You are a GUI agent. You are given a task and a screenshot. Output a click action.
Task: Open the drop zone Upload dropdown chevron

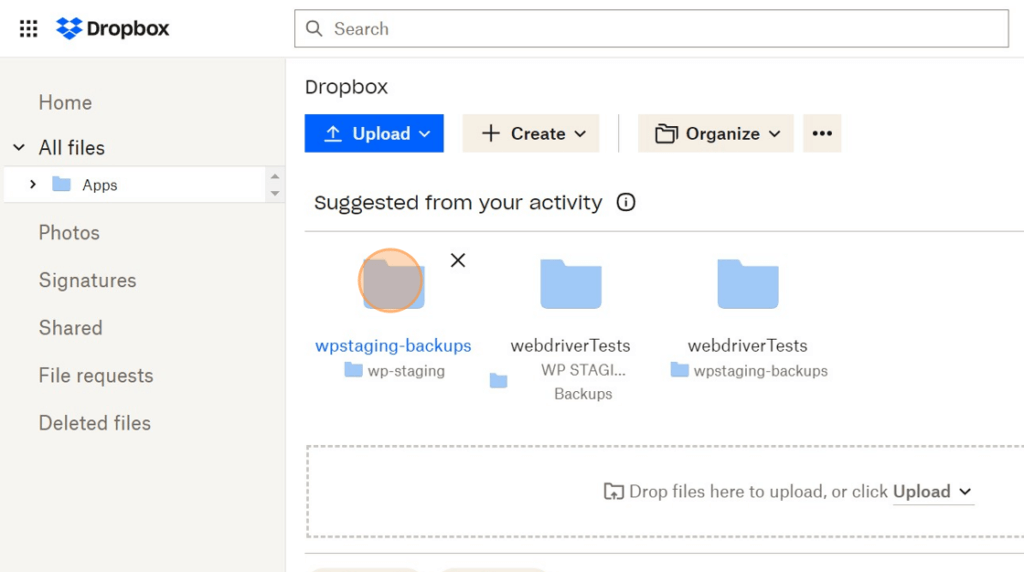pos(965,492)
